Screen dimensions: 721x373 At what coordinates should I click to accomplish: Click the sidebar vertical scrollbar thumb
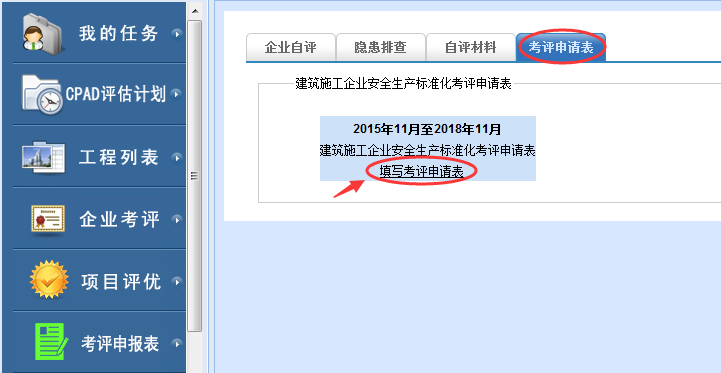[x=195, y=175]
